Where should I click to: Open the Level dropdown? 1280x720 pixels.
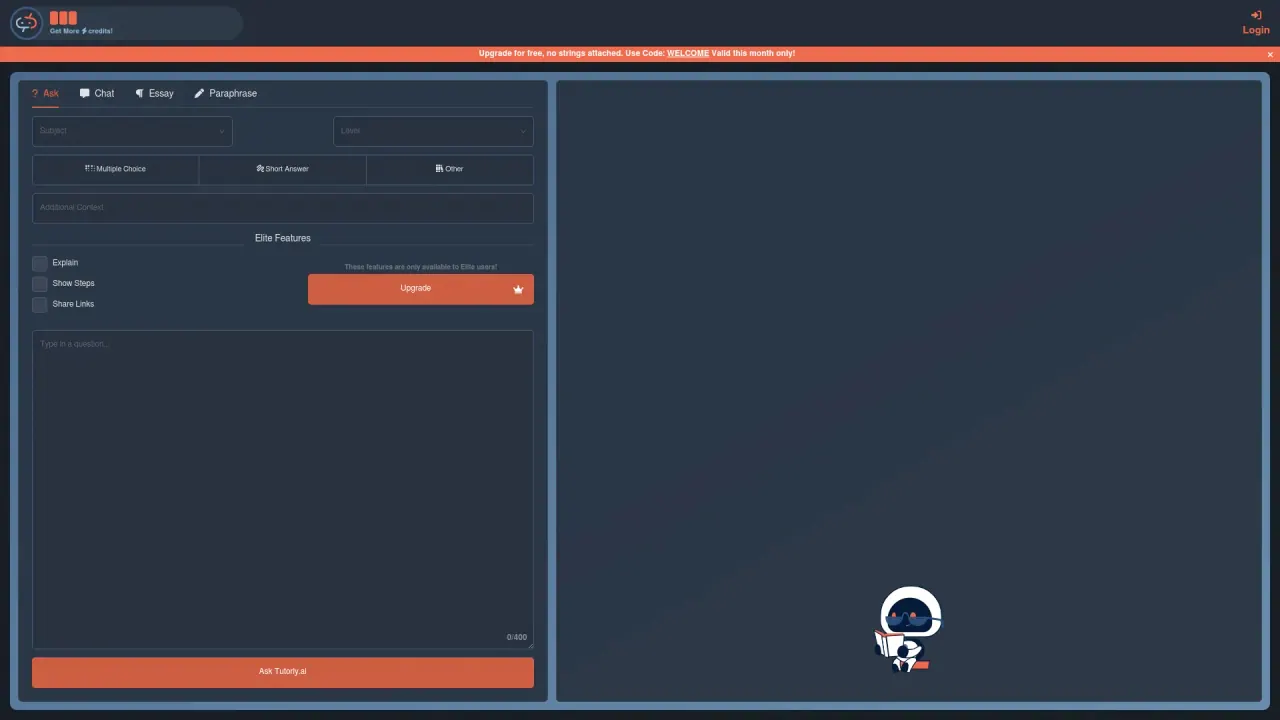(433, 131)
